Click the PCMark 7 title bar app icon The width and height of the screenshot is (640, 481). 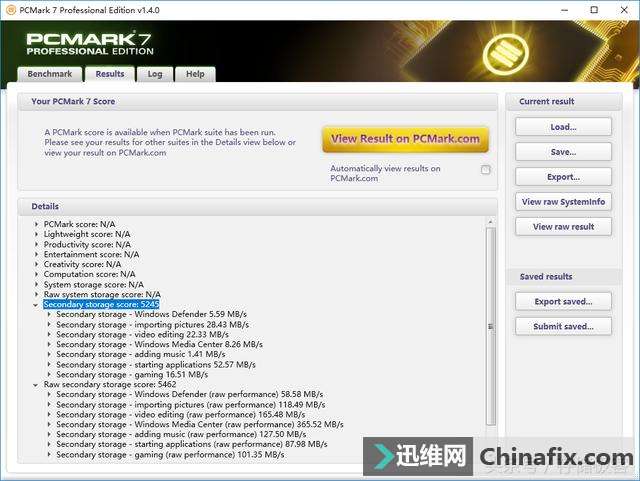11,10
